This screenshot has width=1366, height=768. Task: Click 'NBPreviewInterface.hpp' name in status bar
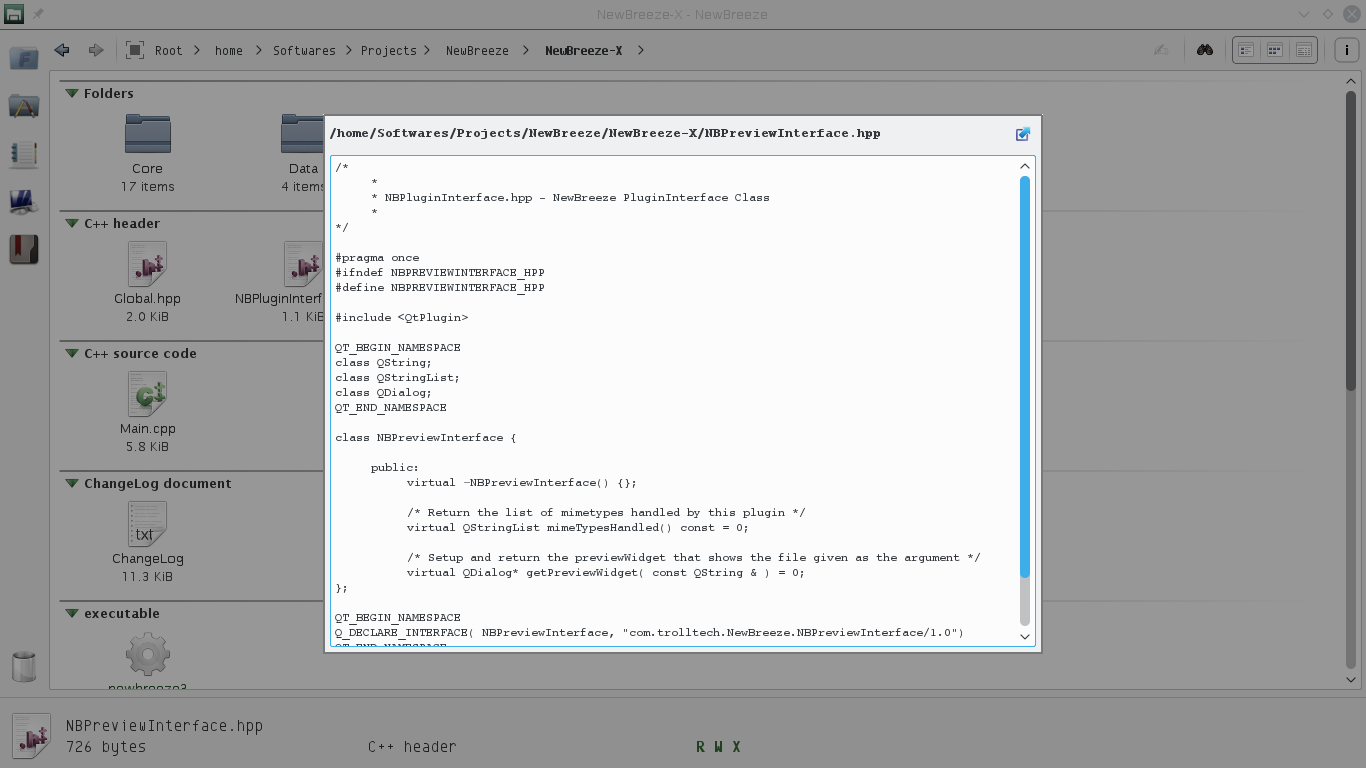164,726
